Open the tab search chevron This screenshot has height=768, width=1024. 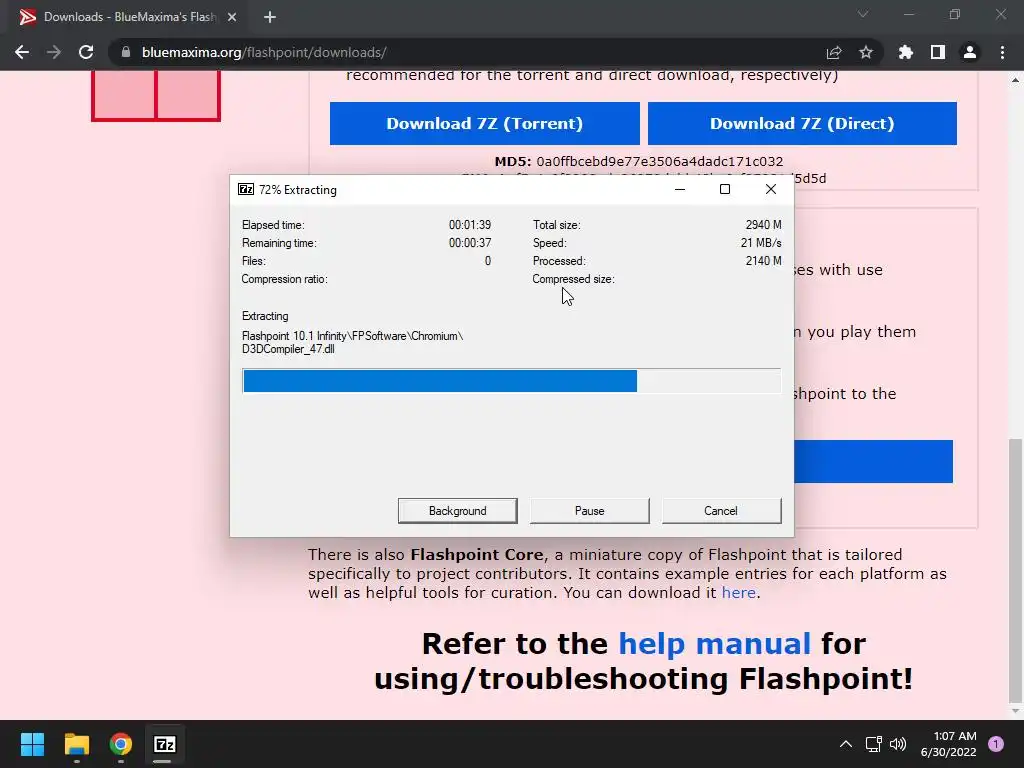[x=863, y=14]
